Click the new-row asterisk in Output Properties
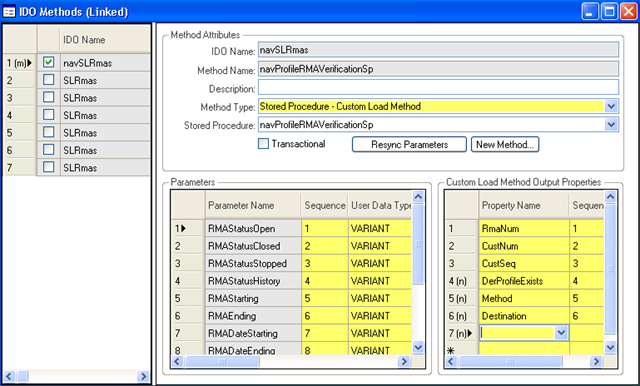Viewport: 640px width, 386px height. point(451,351)
